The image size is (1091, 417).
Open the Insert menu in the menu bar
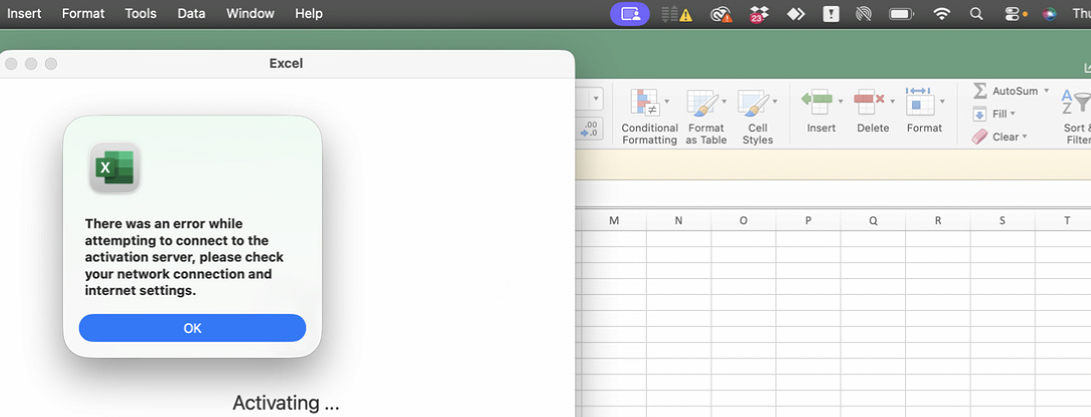click(x=24, y=13)
